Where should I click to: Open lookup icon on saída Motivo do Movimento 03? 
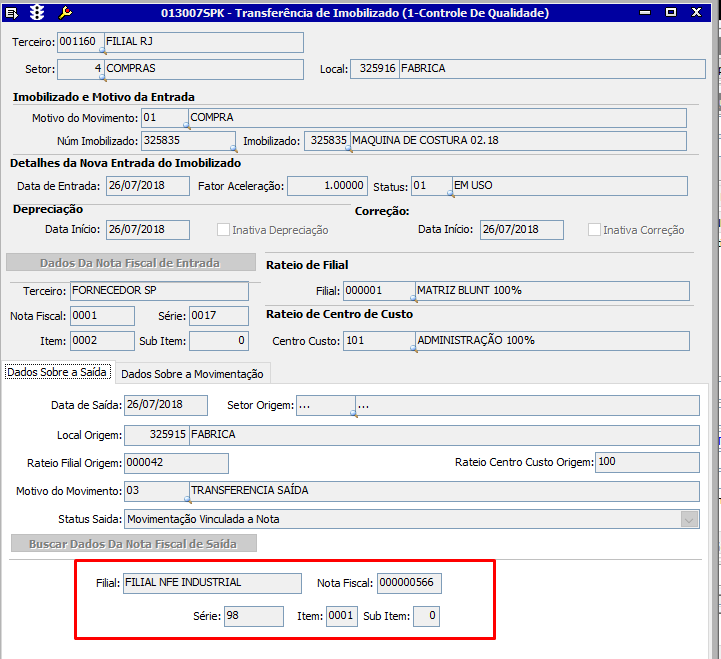tap(187, 499)
